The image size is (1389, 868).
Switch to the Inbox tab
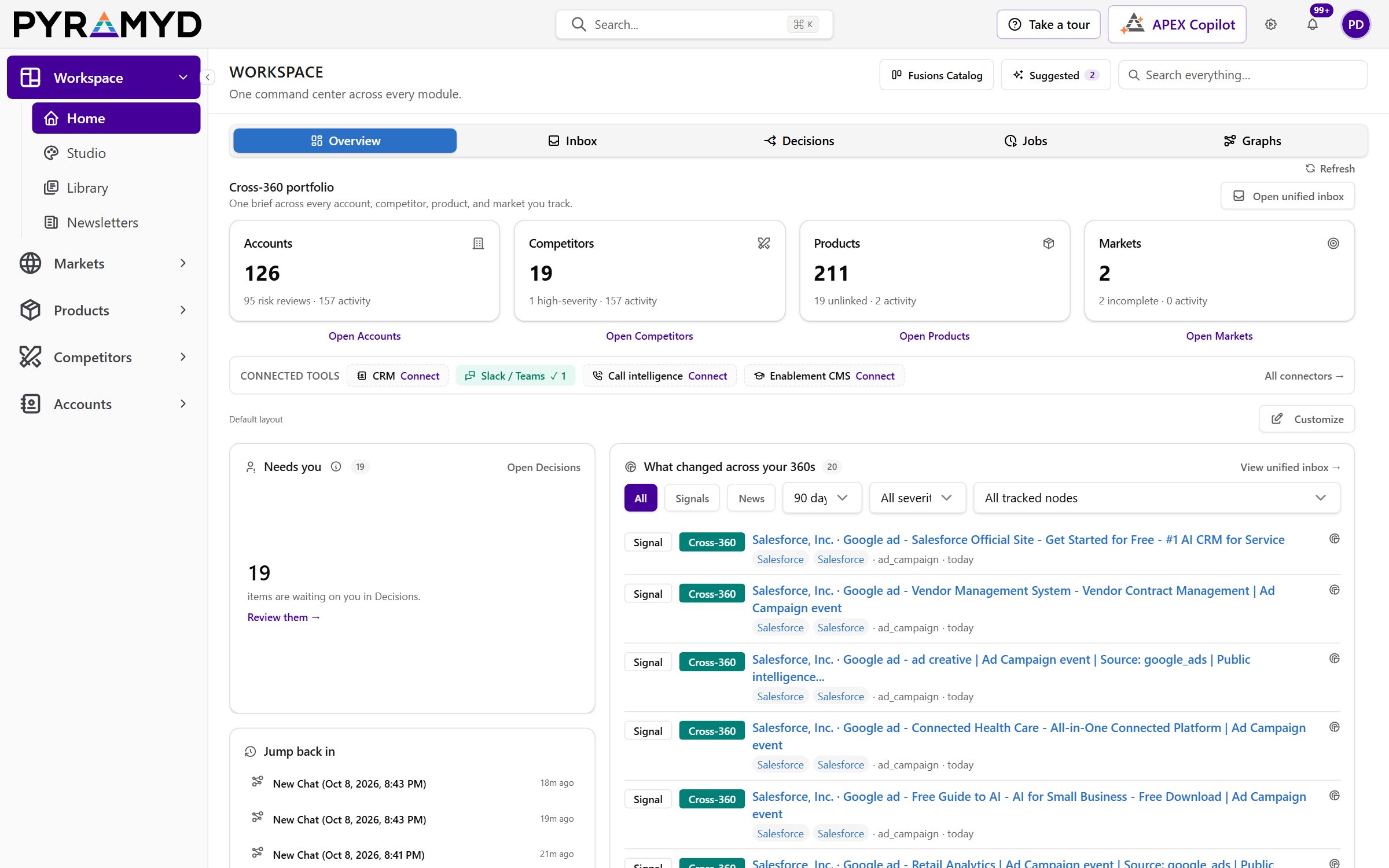coord(572,141)
